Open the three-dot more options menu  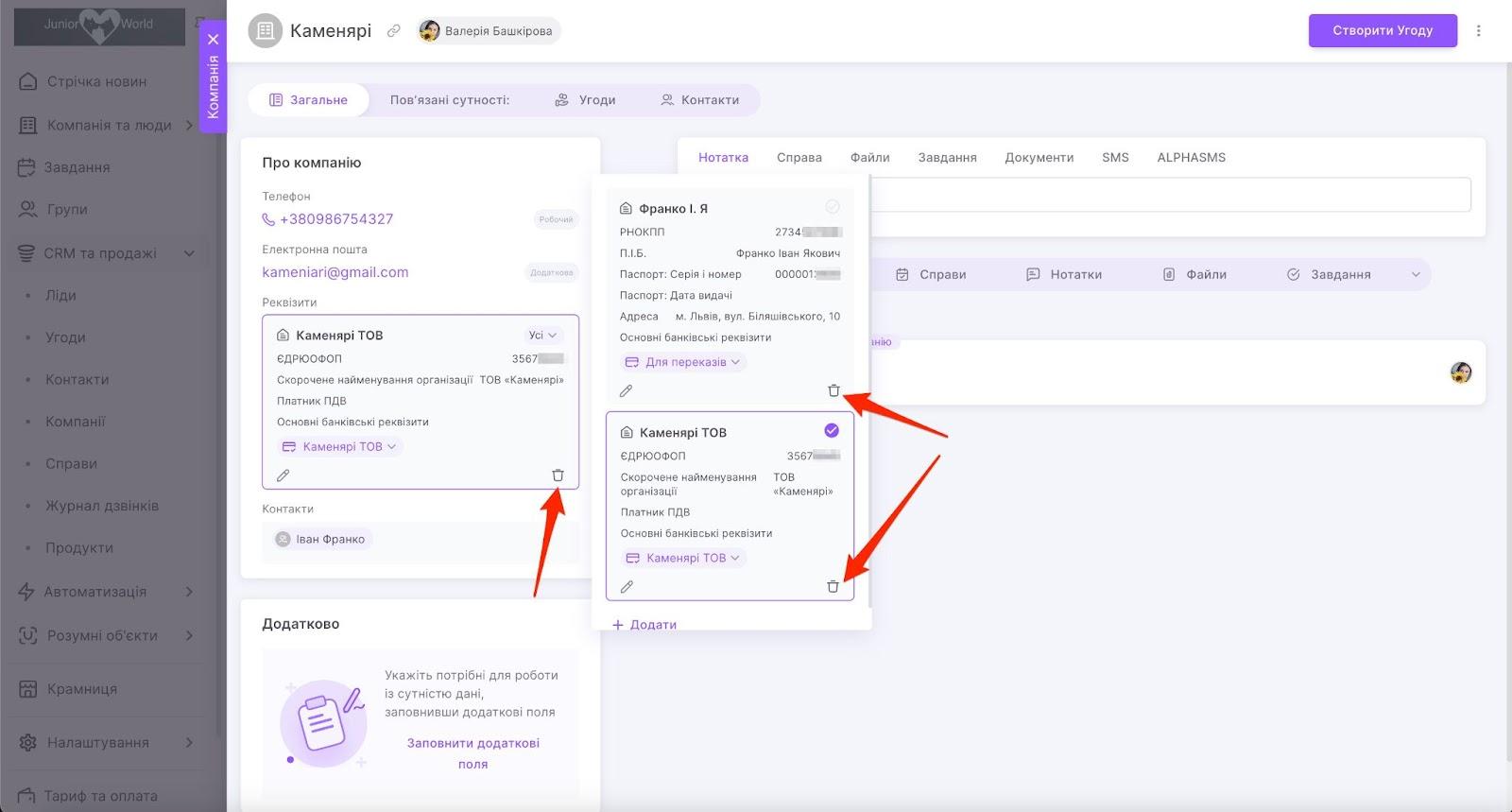[x=1478, y=30]
